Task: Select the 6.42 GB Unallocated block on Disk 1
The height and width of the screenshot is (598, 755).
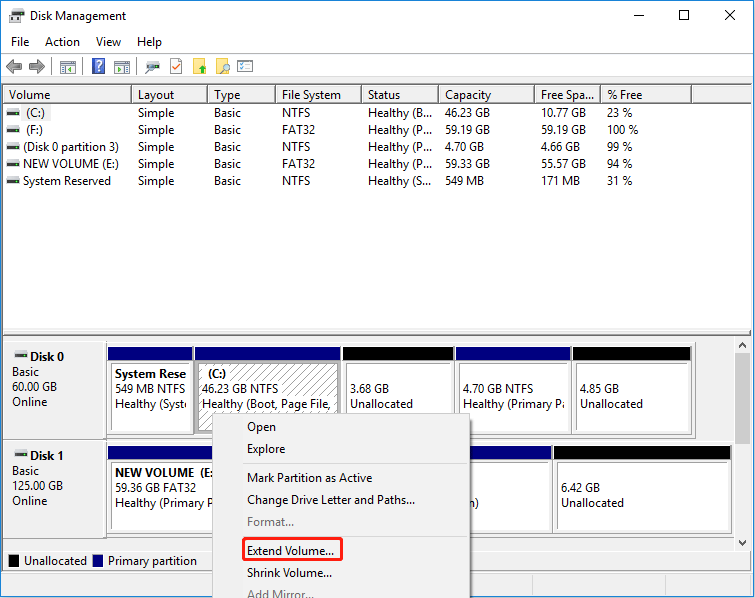Action: pyautogui.click(x=642, y=489)
